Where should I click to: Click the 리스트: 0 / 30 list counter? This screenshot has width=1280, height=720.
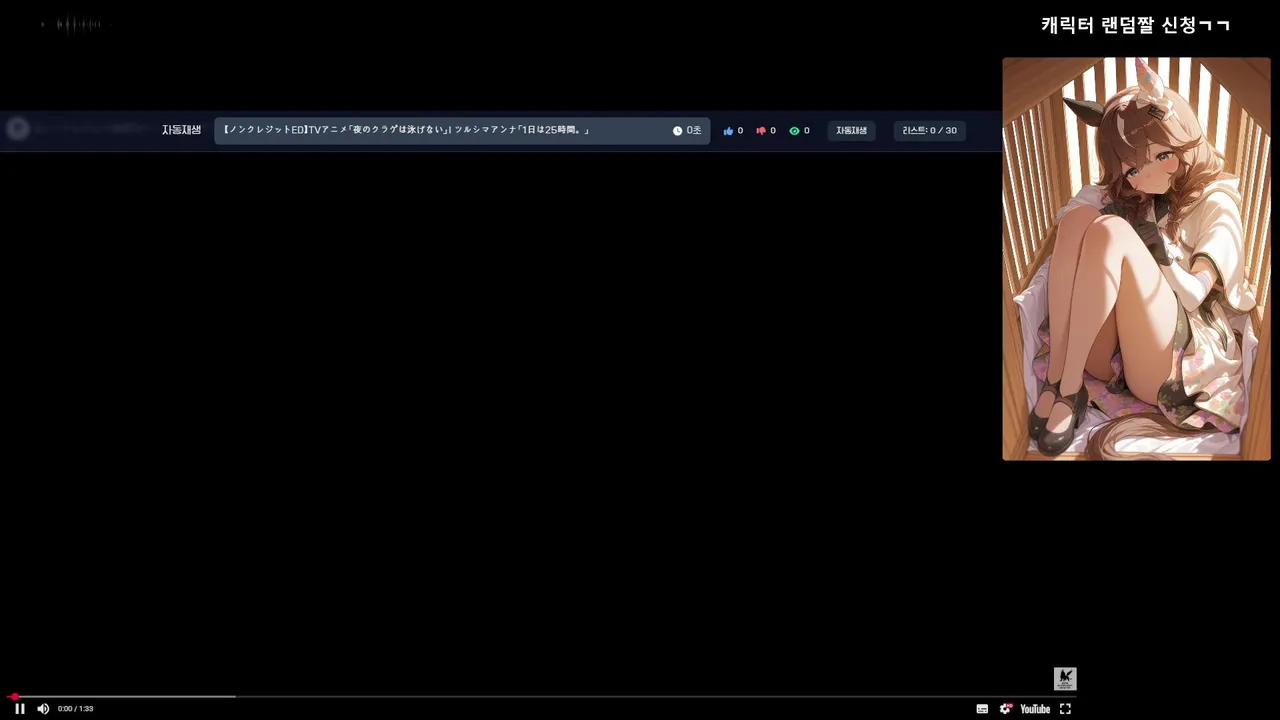929,131
